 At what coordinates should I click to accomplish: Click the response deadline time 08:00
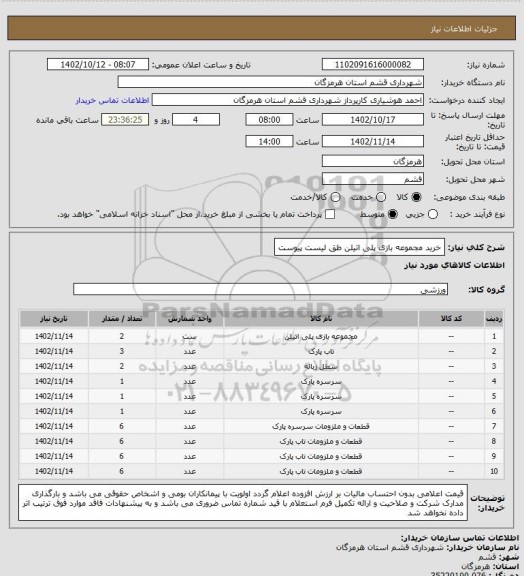[269, 120]
